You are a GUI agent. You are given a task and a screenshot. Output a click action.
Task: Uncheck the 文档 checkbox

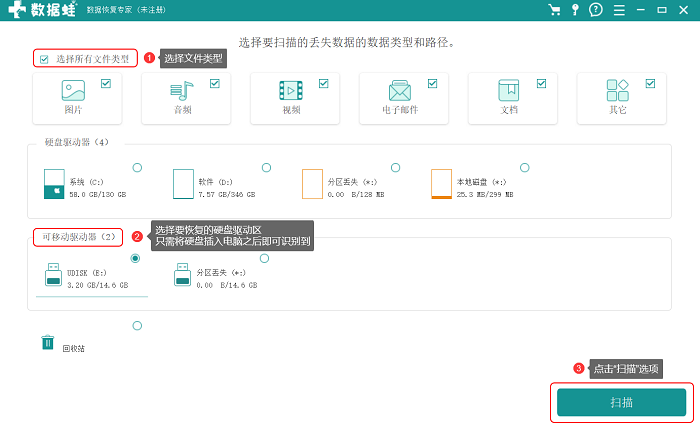(542, 83)
